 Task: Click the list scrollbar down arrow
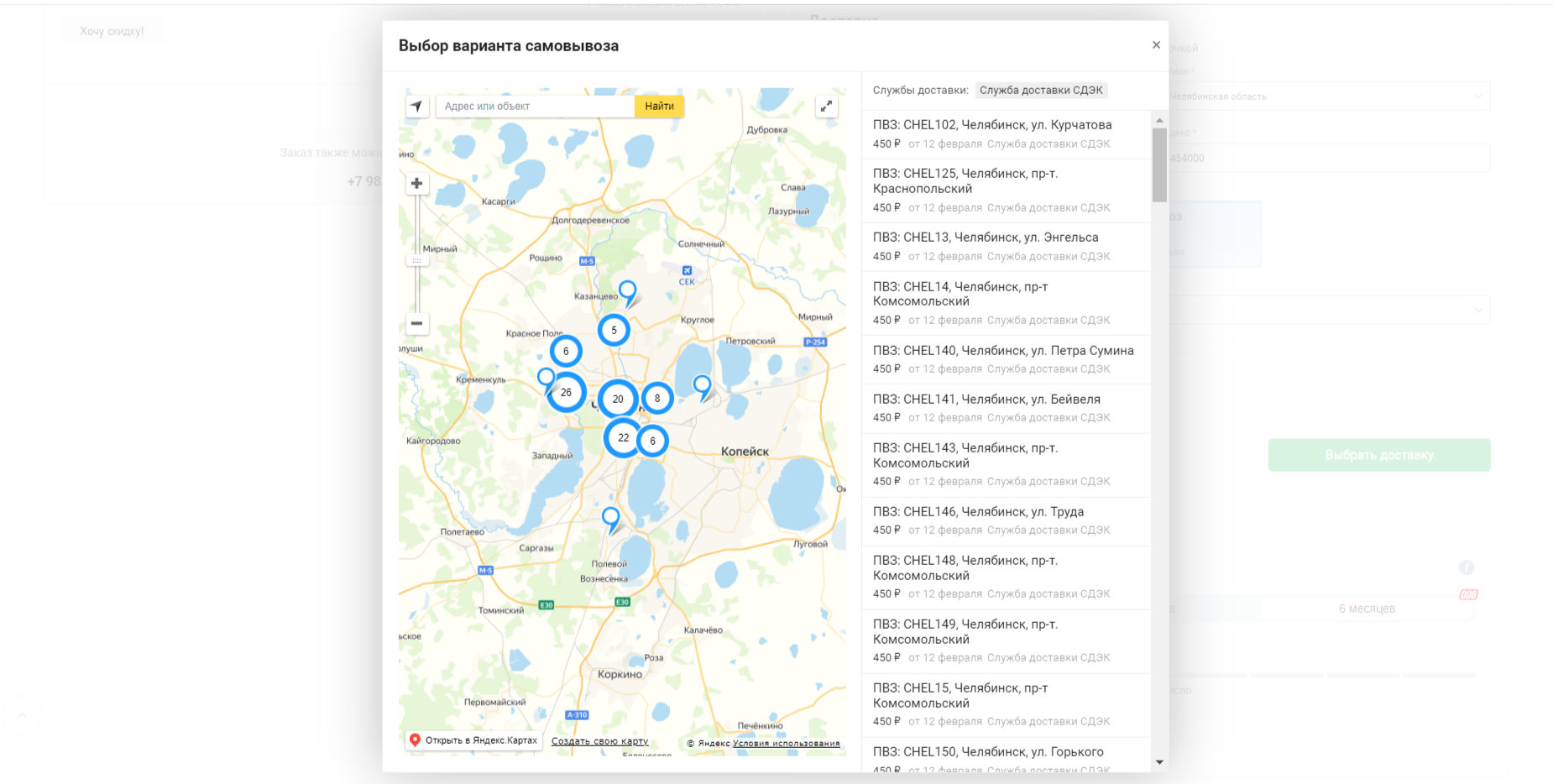coord(1159,762)
